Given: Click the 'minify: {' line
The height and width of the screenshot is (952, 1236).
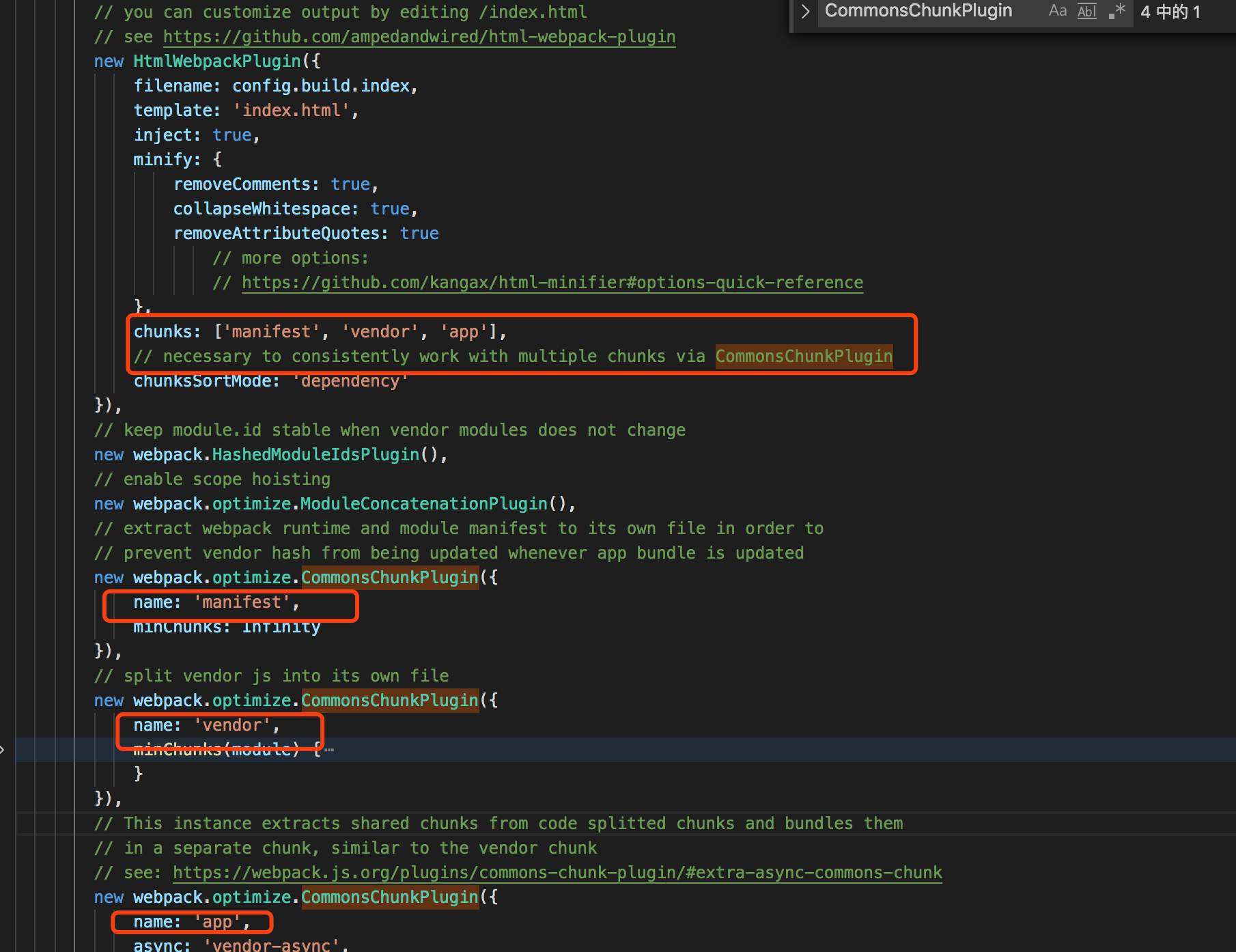Looking at the screenshot, I should click(x=178, y=160).
